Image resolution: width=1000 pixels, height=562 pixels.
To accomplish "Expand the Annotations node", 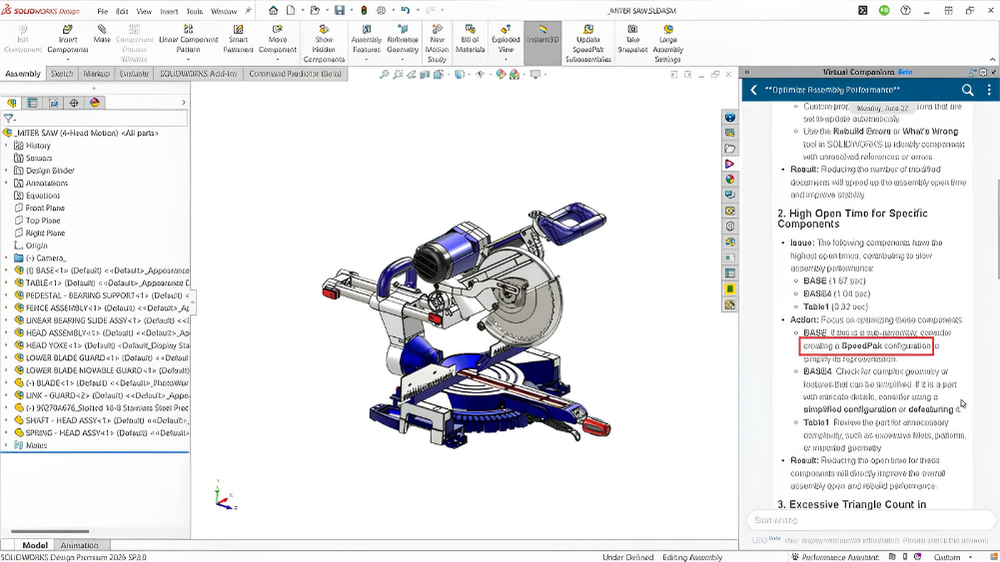I will 6,183.
